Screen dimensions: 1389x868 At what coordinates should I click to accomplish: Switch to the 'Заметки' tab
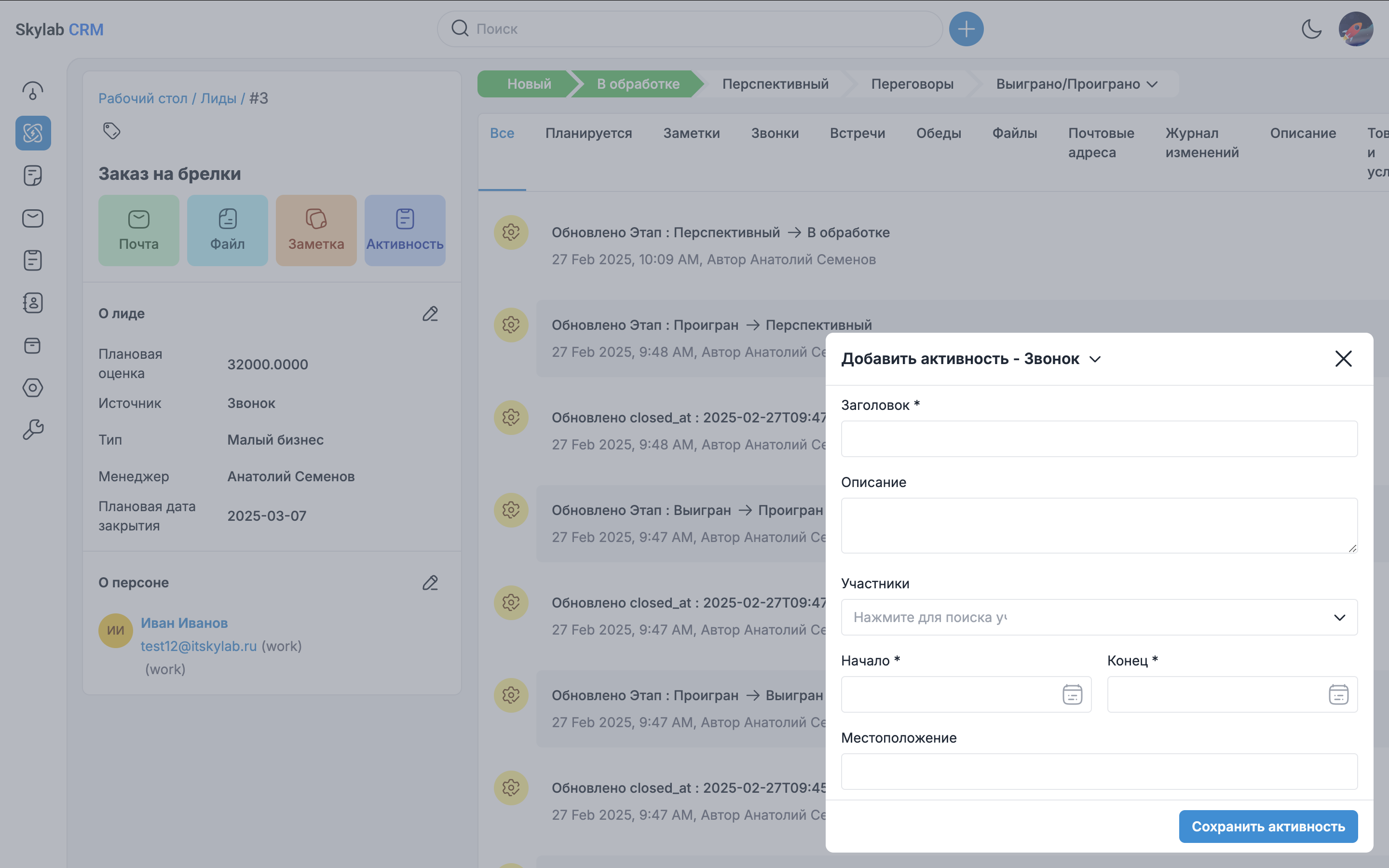click(x=692, y=133)
